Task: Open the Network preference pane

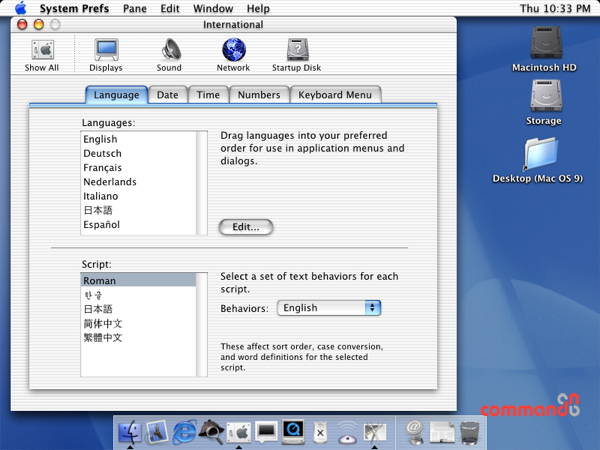Action: point(233,55)
